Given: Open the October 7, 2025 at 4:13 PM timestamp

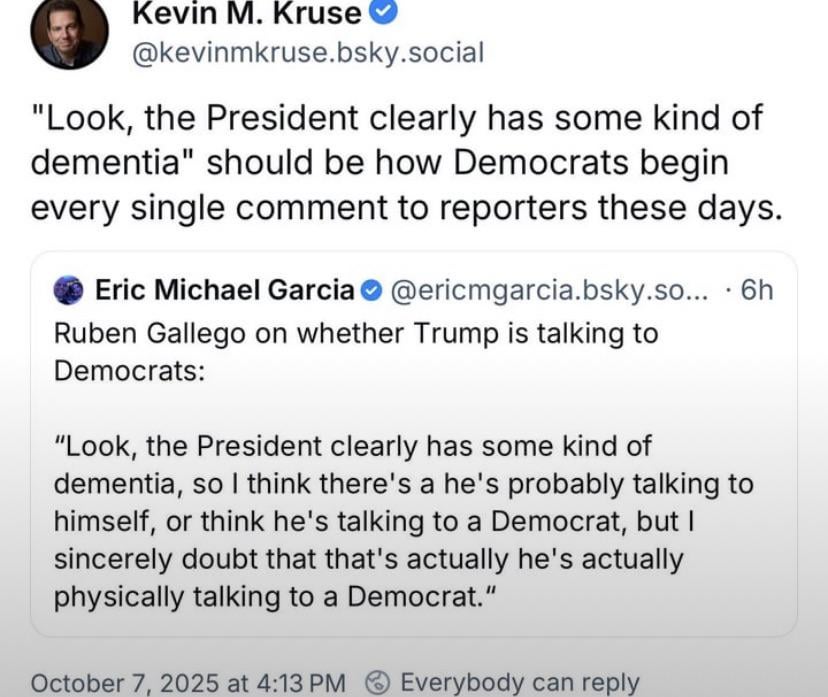Looking at the screenshot, I should (188, 683).
